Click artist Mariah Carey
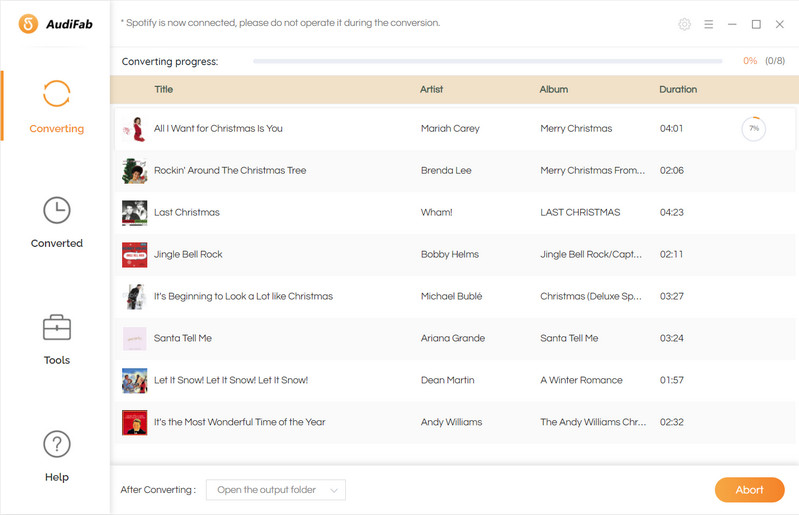799x515 pixels. click(x=450, y=128)
